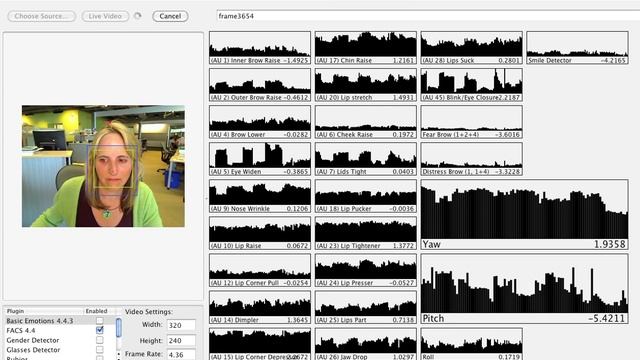Select the AU 1 Inner Brow Raise graph
The height and width of the screenshot is (360, 640).
point(260,48)
